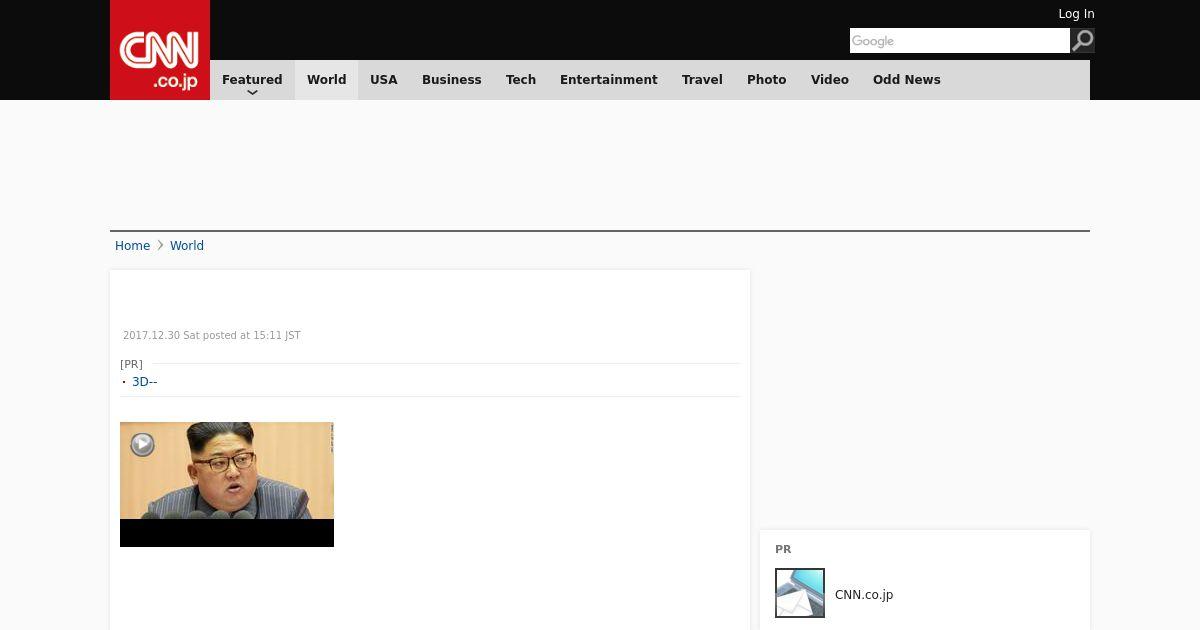The height and width of the screenshot is (630, 1200).
Task: Expand the Featured menu chevron
Action: coord(252,92)
